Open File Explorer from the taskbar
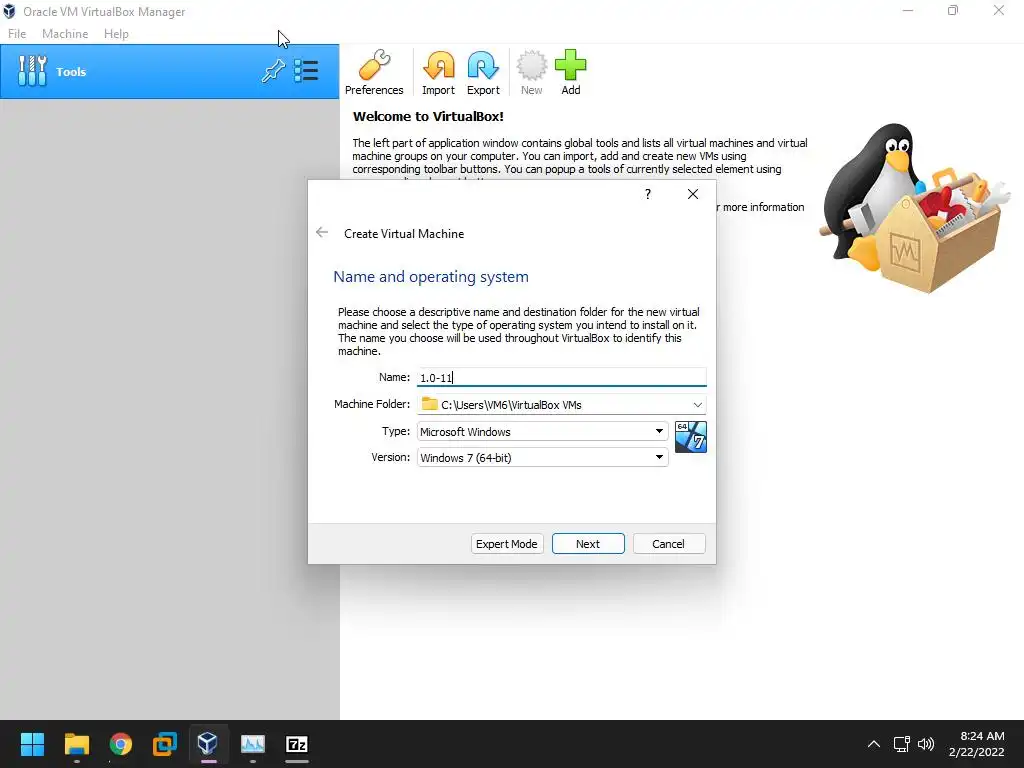This screenshot has width=1024, height=768. pos(76,744)
